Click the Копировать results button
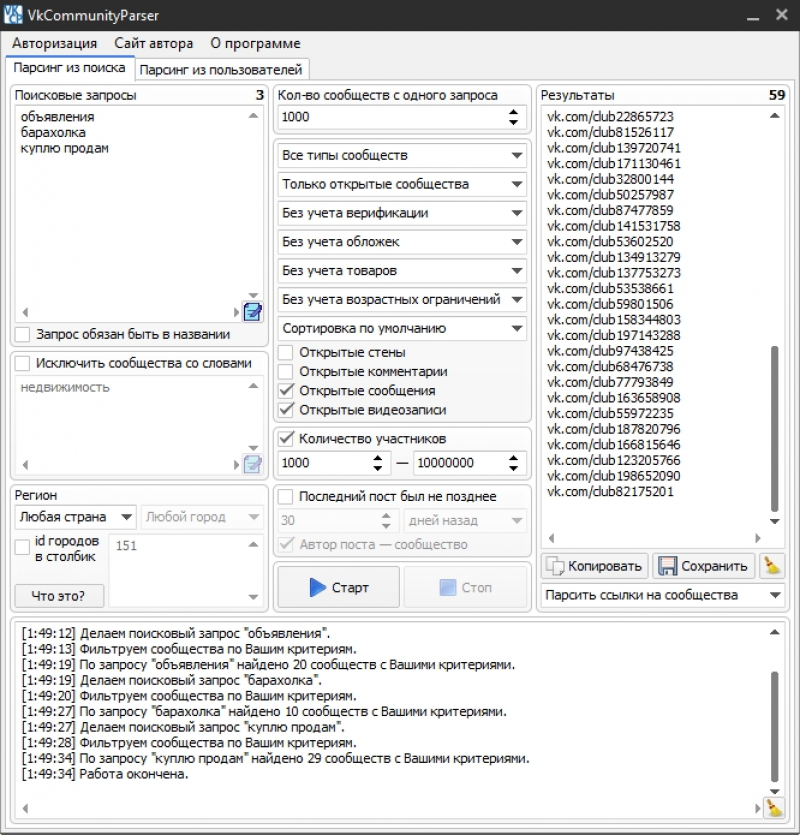This screenshot has width=800, height=835. pos(595,566)
